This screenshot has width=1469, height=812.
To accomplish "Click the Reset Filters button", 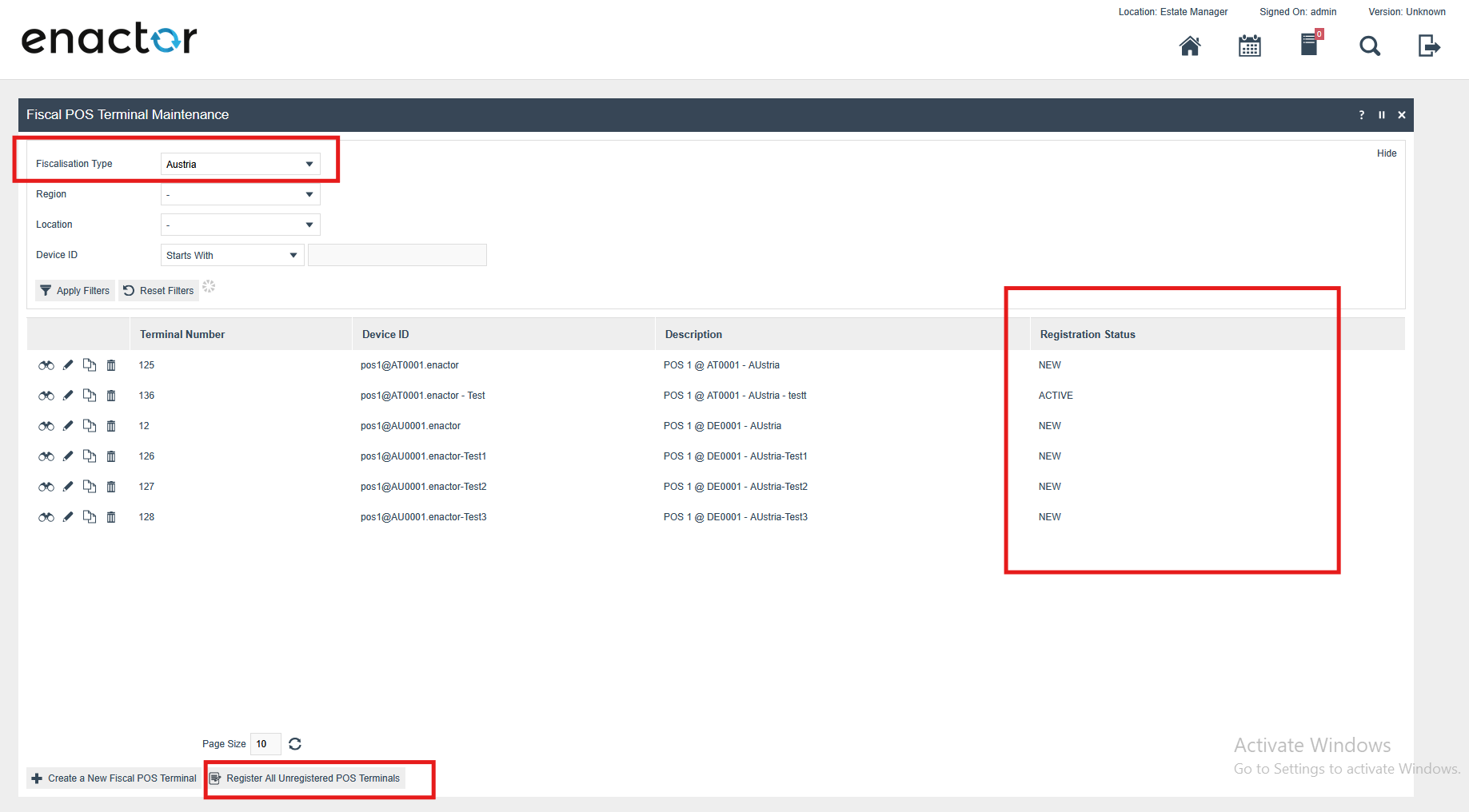I will (x=159, y=291).
